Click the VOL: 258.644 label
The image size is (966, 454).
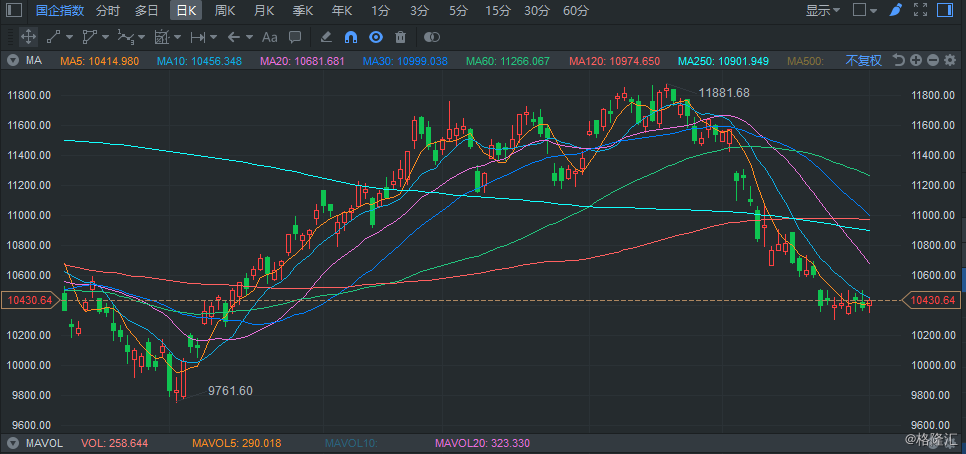point(115,443)
